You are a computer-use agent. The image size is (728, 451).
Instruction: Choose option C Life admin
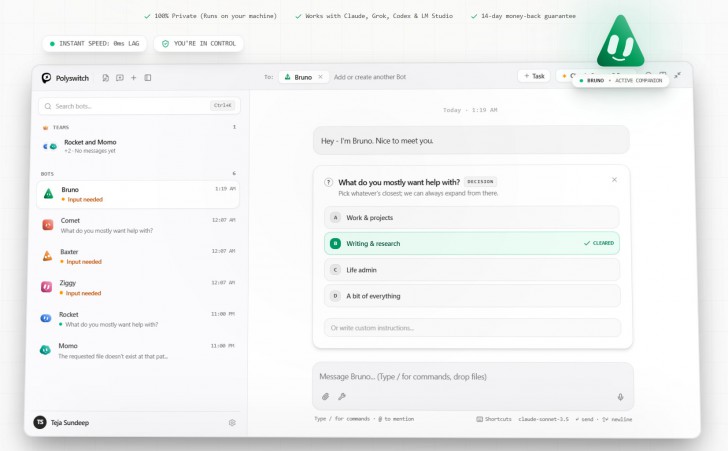(472, 270)
